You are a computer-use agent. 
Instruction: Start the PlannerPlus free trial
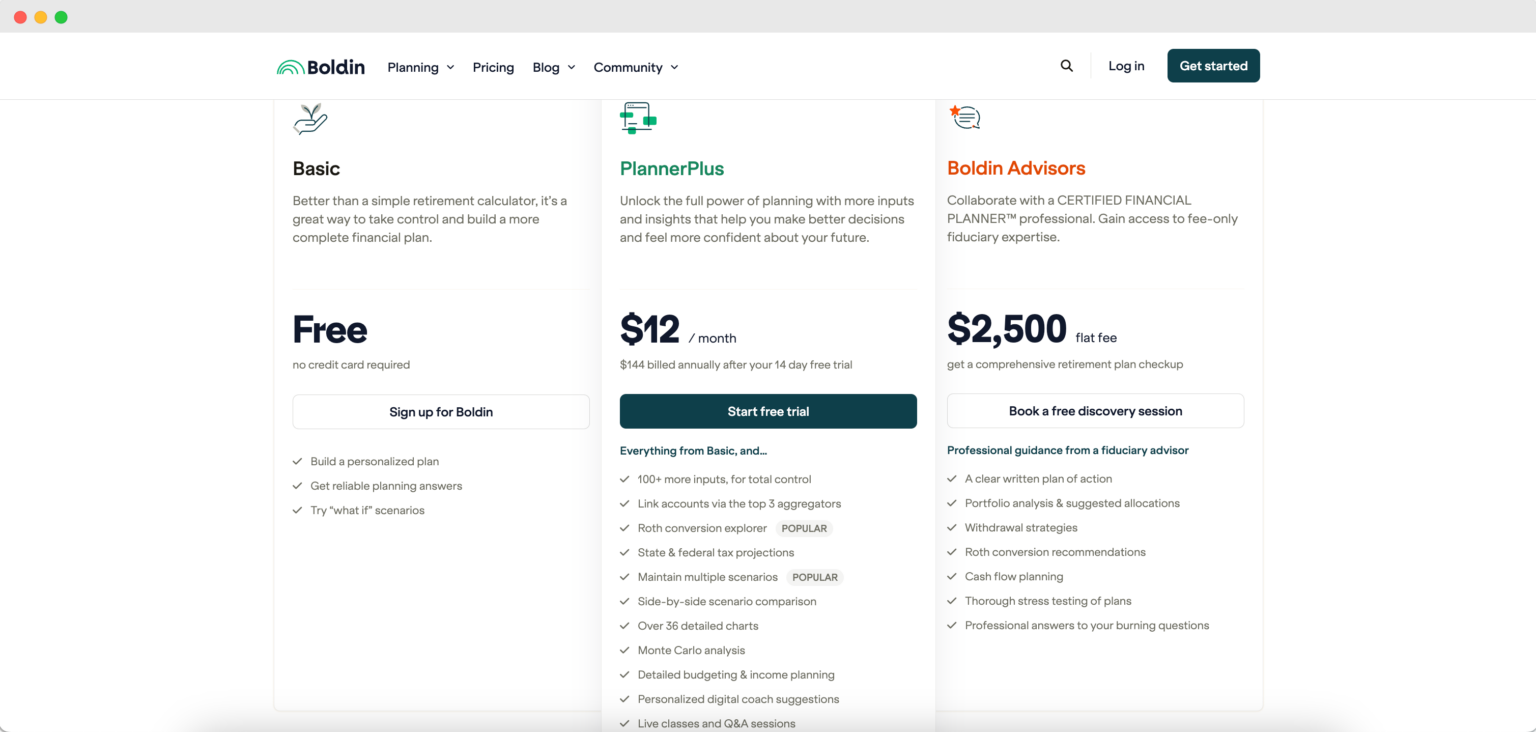[768, 411]
